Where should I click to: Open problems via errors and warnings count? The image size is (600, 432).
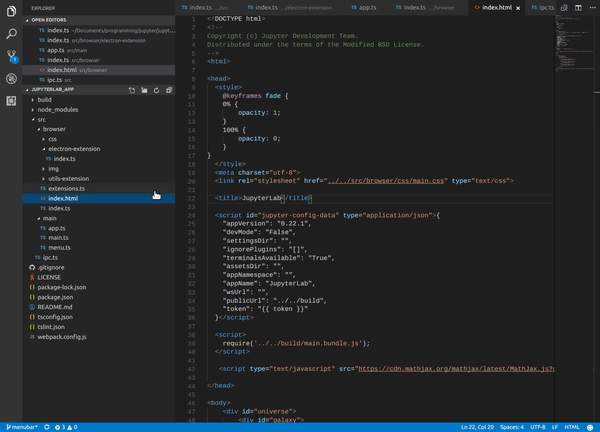click(x=66, y=427)
